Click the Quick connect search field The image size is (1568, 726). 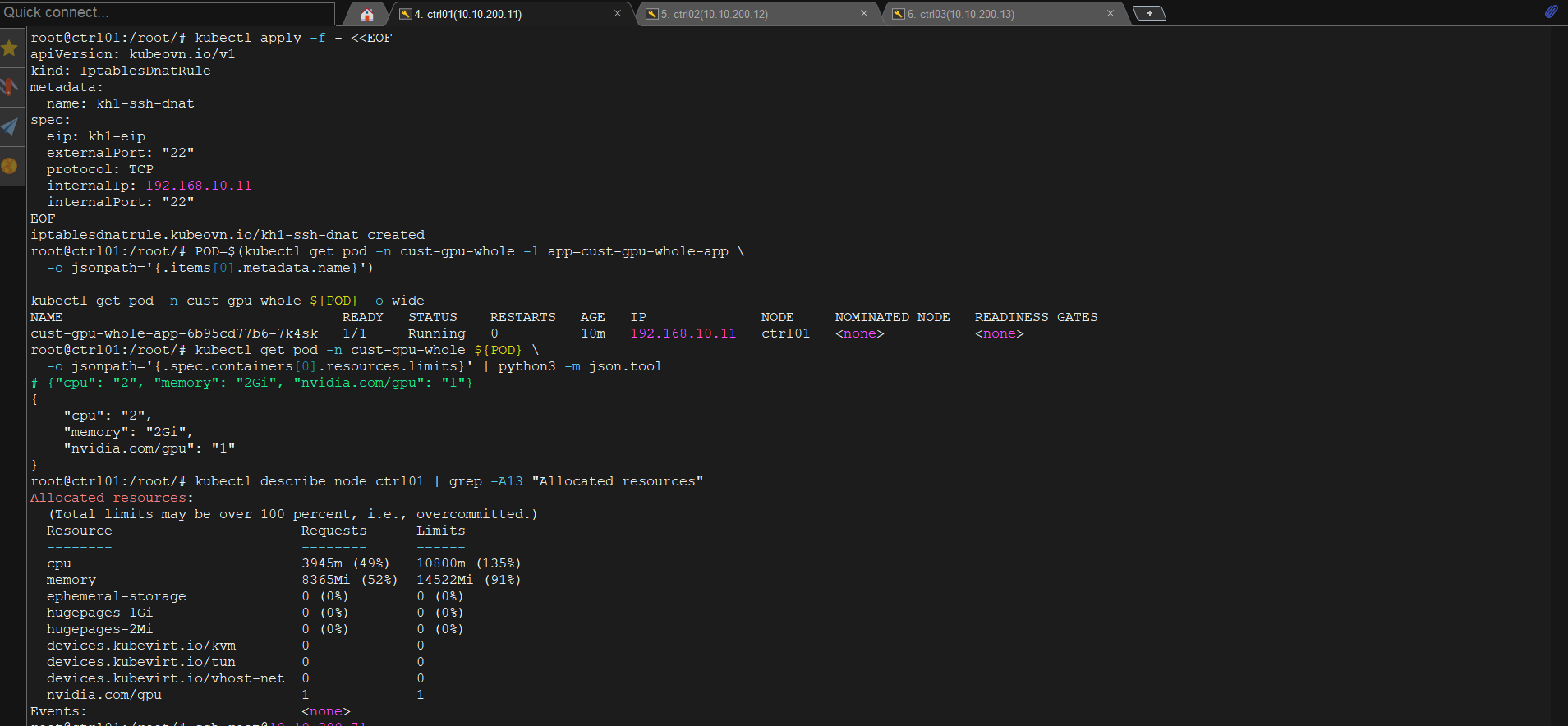[x=167, y=12]
